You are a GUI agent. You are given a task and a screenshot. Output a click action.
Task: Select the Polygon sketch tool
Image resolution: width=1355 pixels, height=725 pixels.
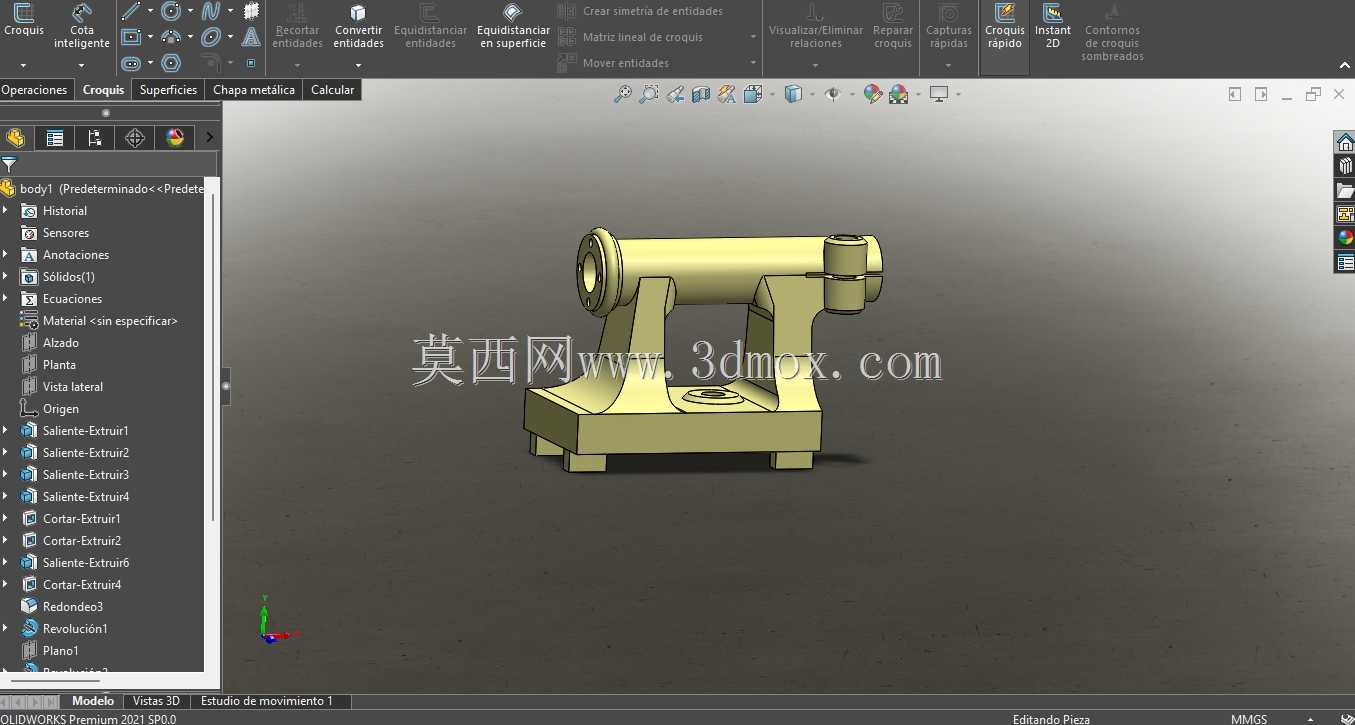pyautogui.click(x=171, y=63)
